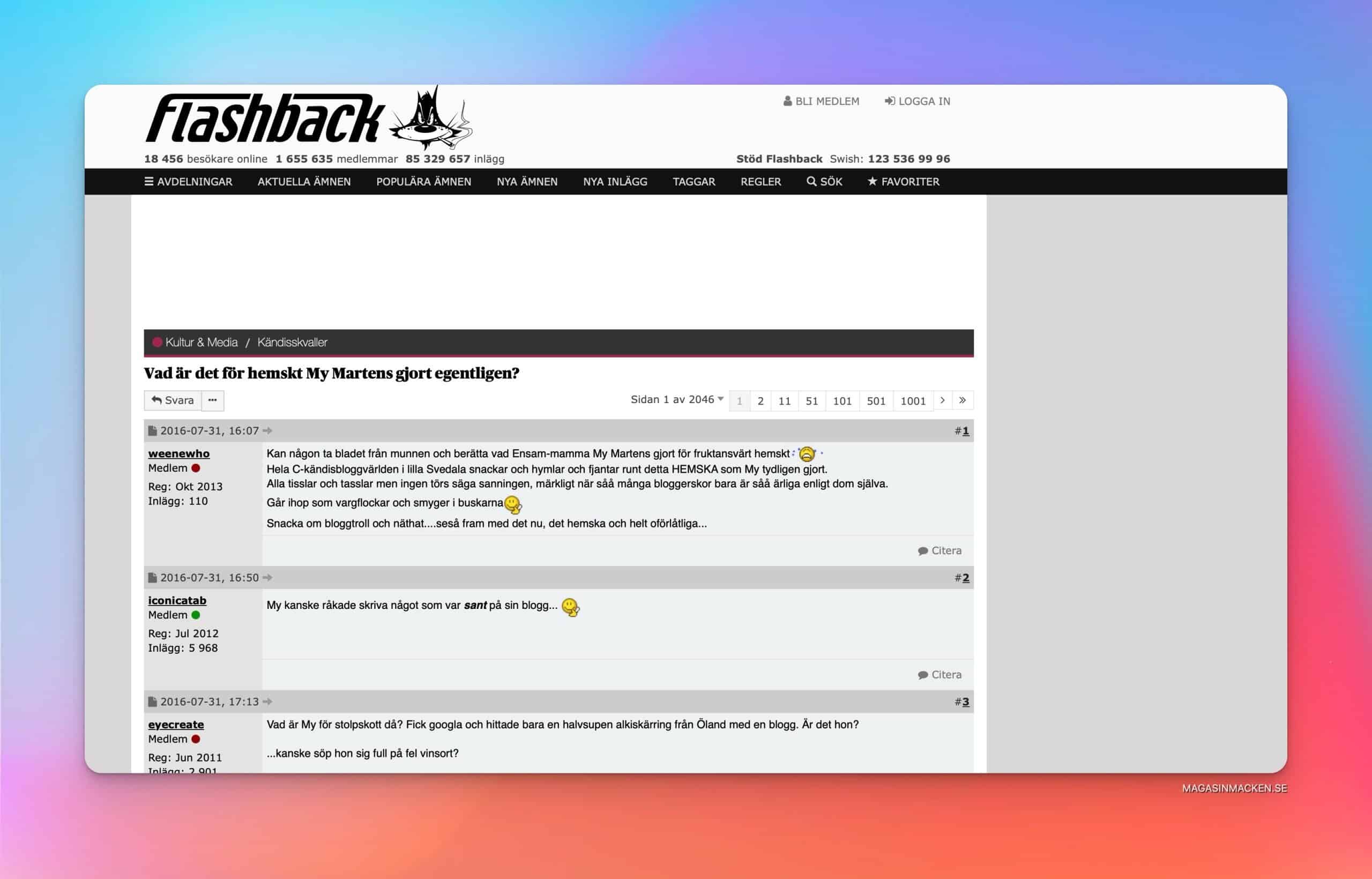1372x879 pixels.
Task: Click the document icon on post dated 16:50
Action: point(152,578)
